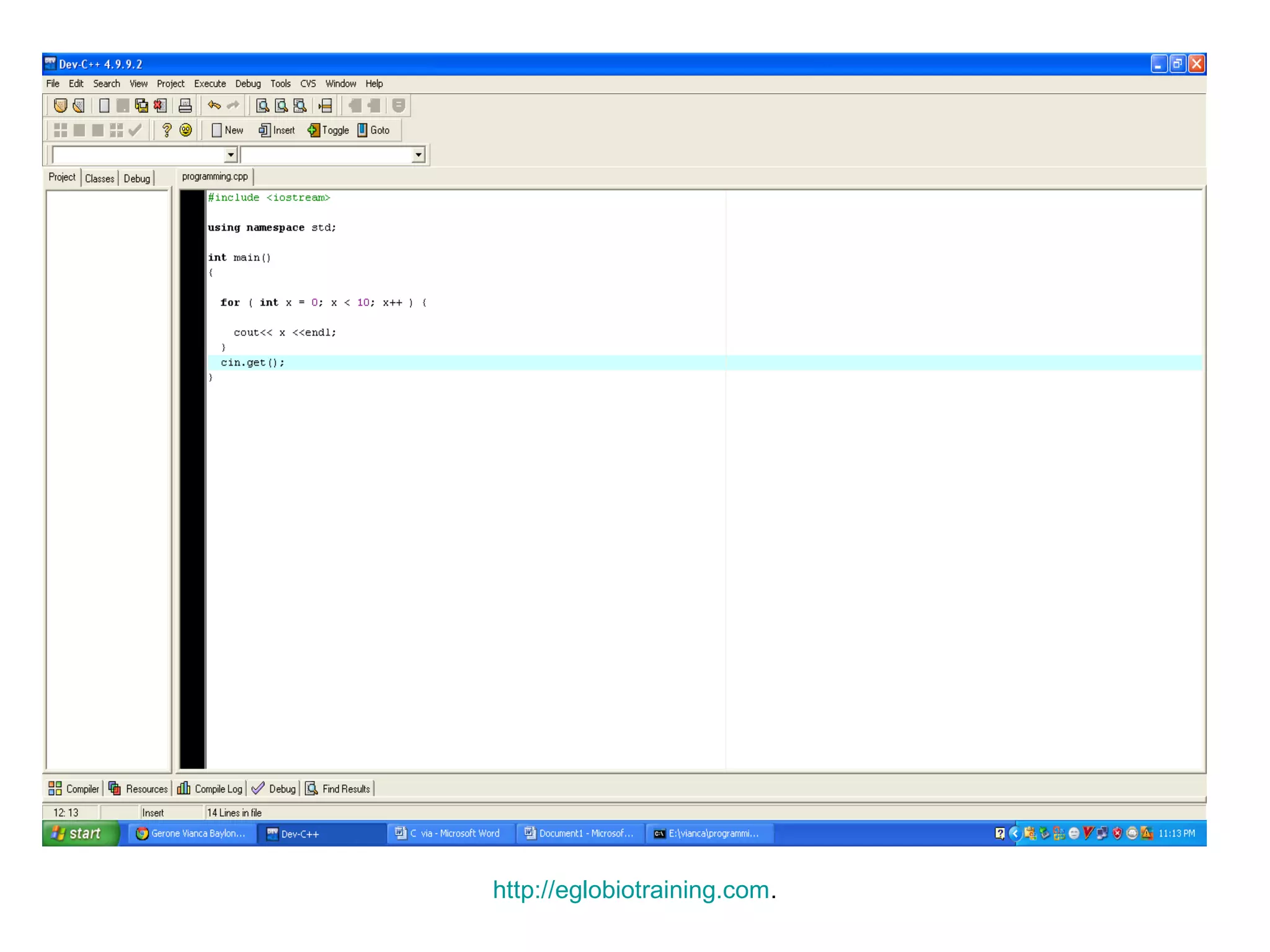Click the yellow smiley About icon
Viewport: 1270px width, 952px height.
coord(185,130)
